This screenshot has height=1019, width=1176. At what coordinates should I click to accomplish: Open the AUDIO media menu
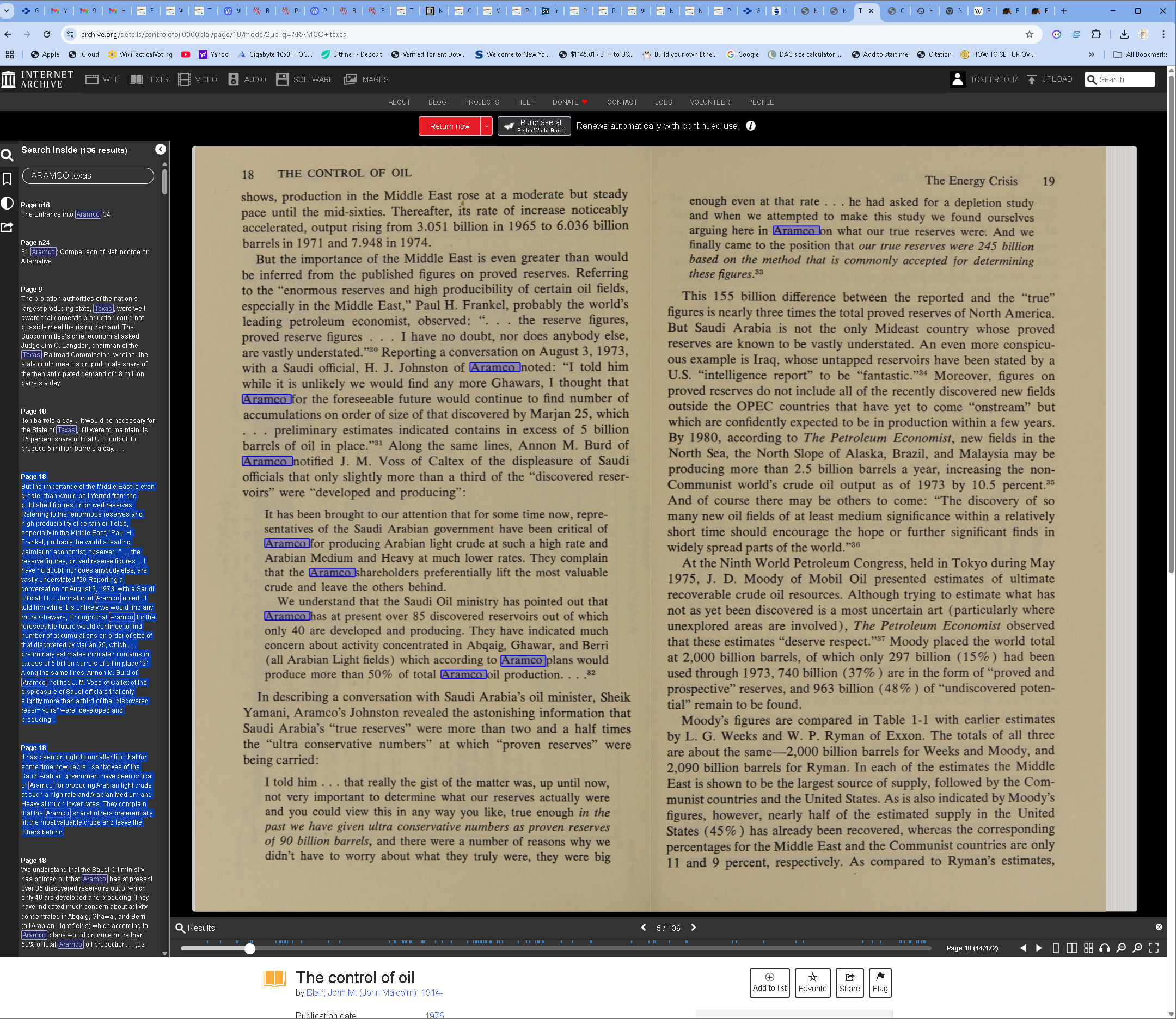[x=247, y=79]
